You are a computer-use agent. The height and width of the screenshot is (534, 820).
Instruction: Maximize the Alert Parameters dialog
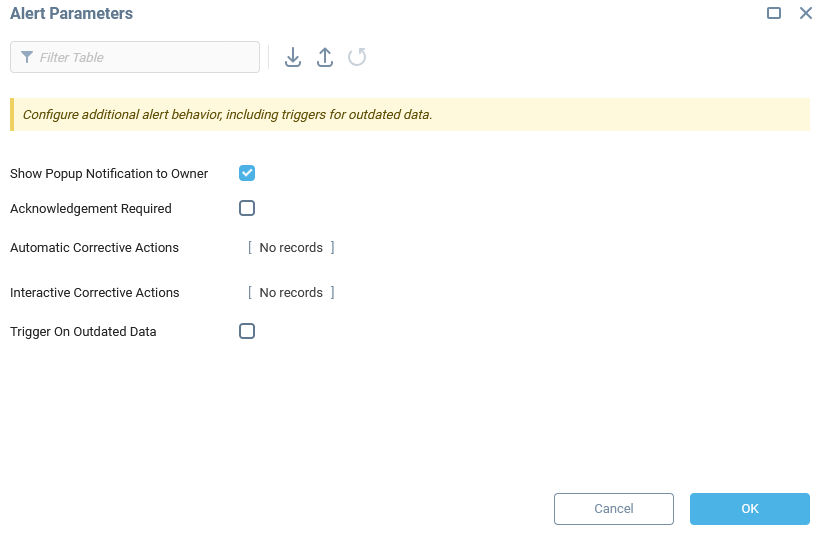click(x=774, y=13)
